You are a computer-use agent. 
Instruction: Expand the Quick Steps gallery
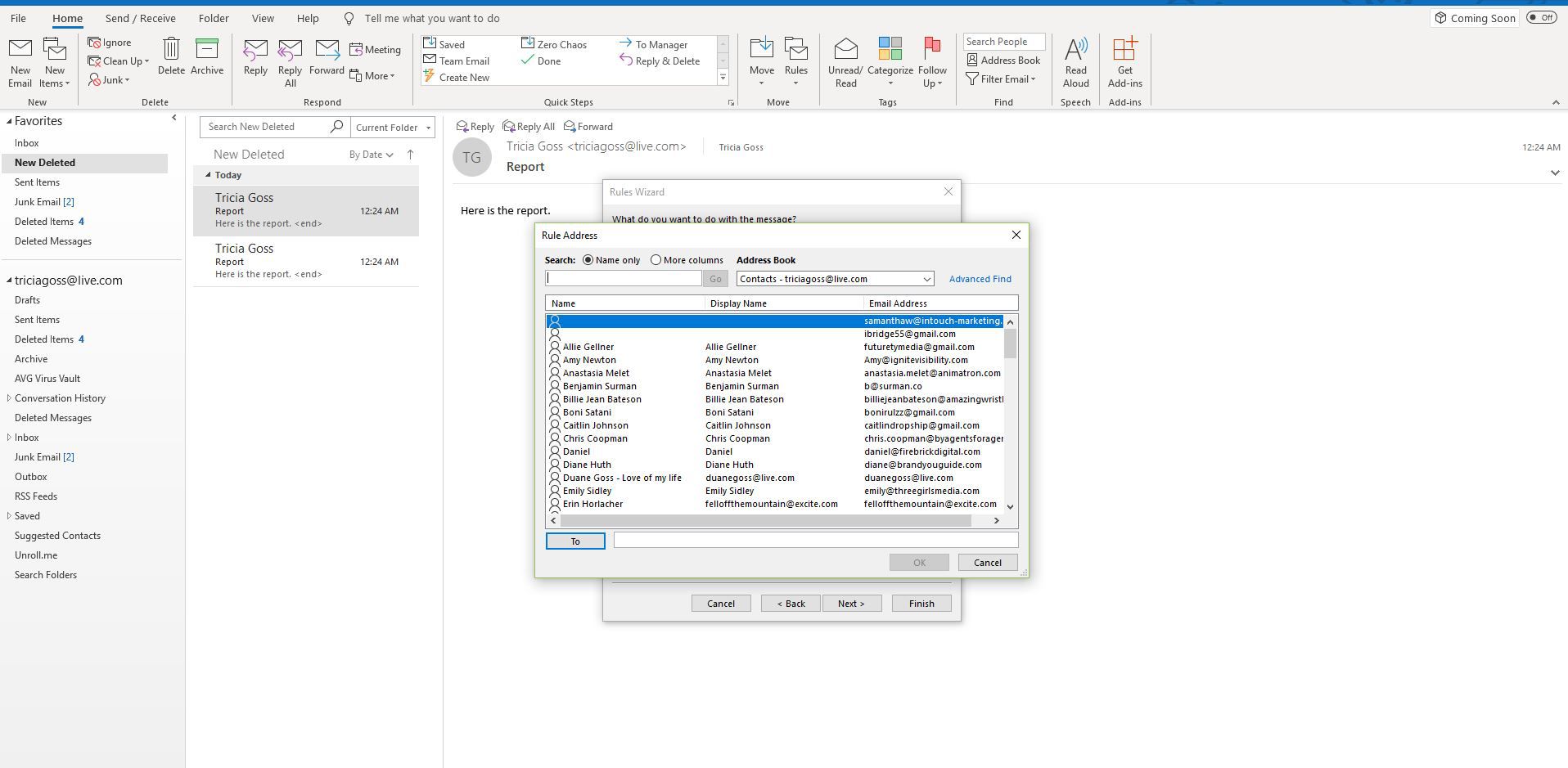pyautogui.click(x=723, y=78)
